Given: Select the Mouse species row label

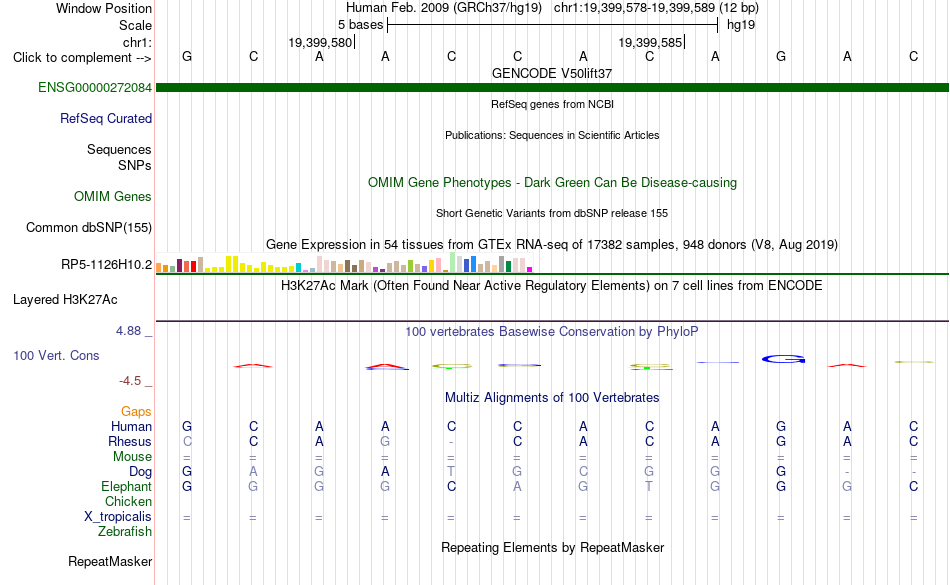Looking at the screenshot, I should click(132, 457).
